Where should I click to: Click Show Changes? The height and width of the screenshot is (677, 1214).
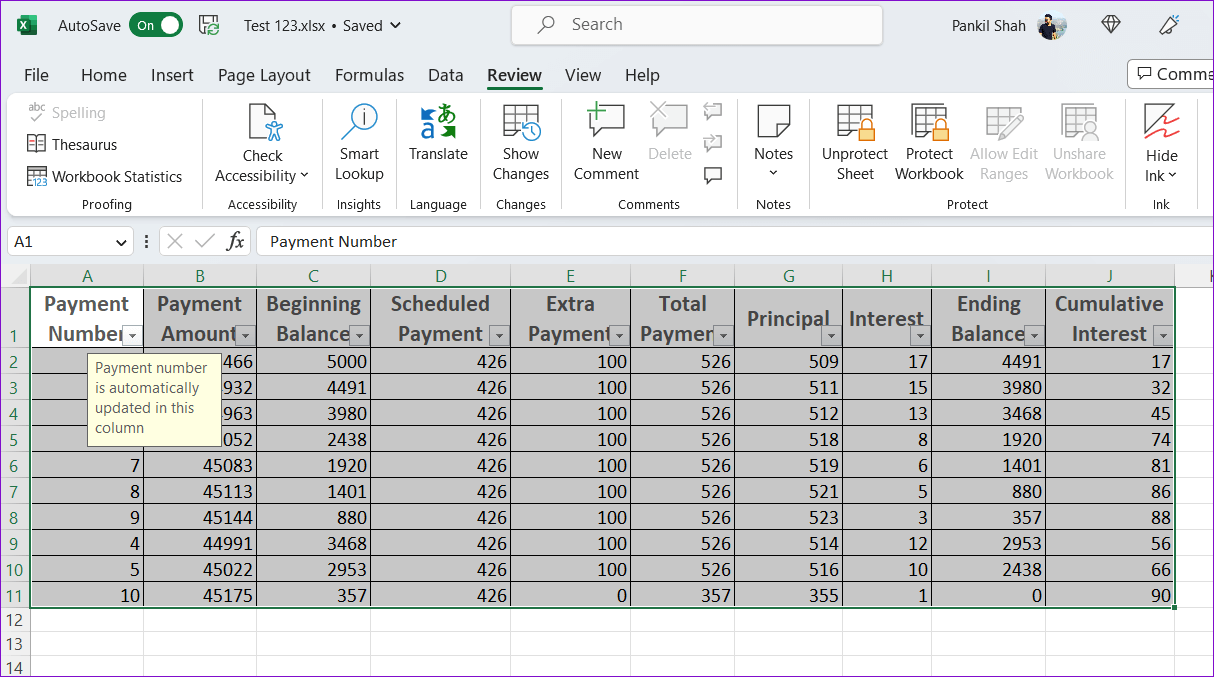coord(520,140)
